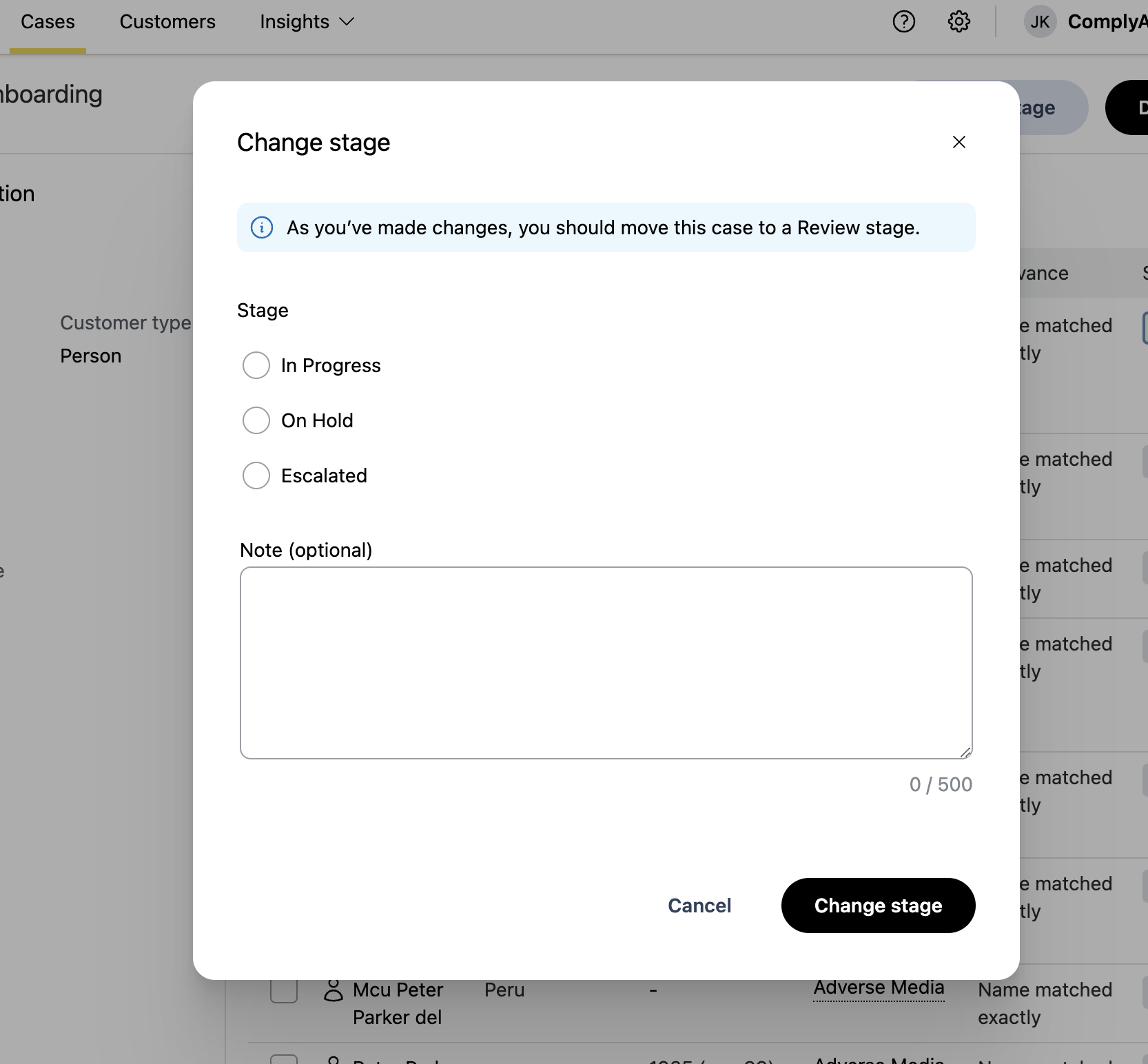The height and width of the screenshot is (1064, 1148).
Task: Tick the checkbox for Mcu Peter Parker row
Action: pyautogui.click(x=284, y=991)
